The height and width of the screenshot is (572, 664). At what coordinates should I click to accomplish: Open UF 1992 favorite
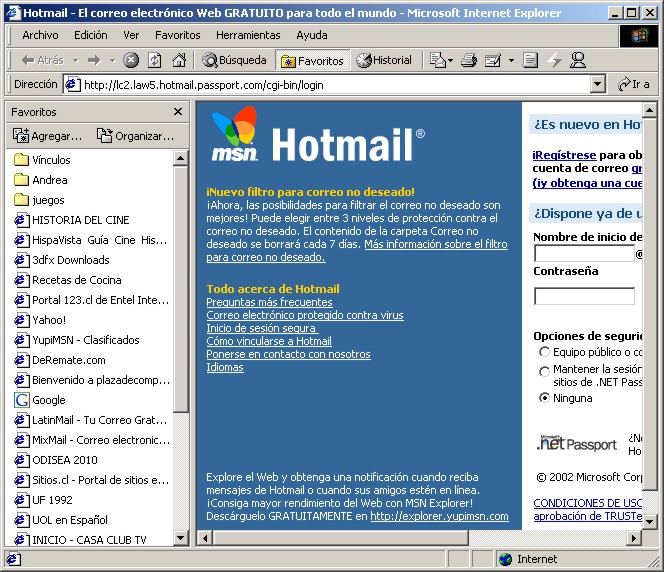coord(43,500)
